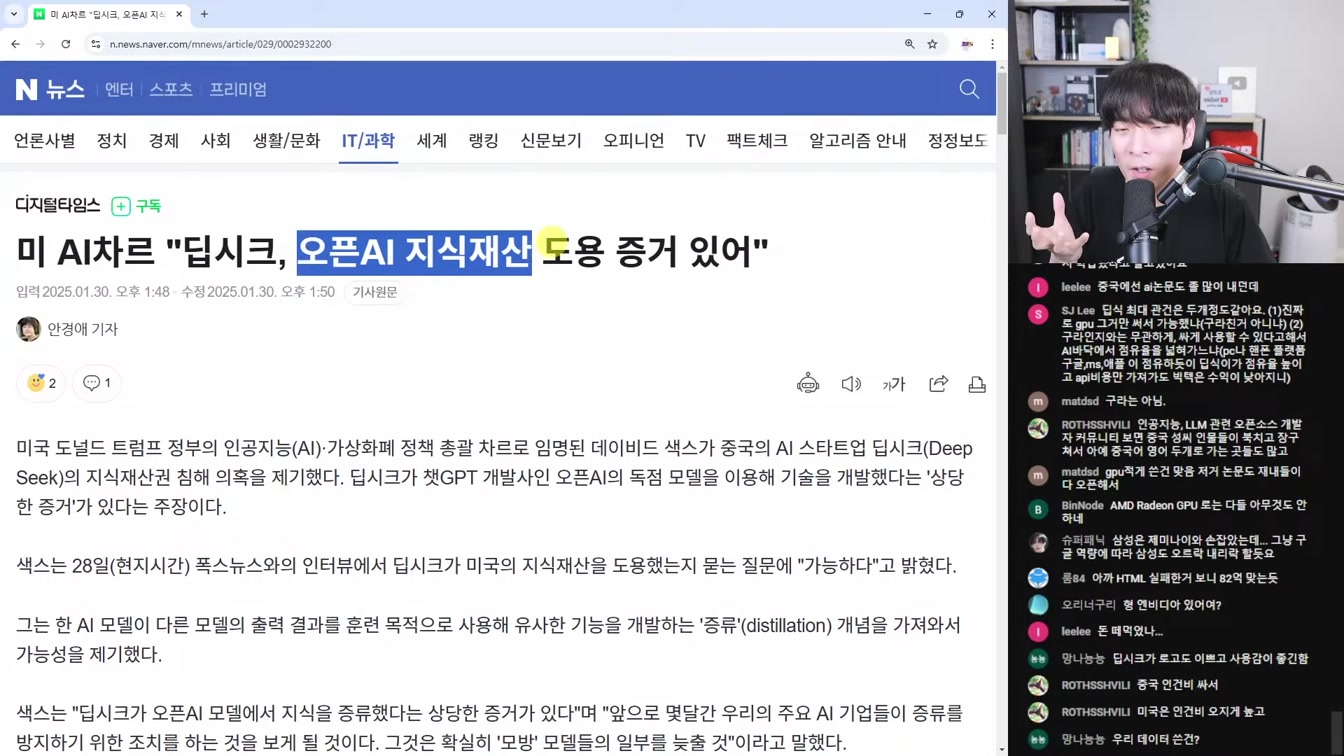This screenshot has height=756, width=1344.
Task: Select the 사회 tab
Action: coord(216,141)
